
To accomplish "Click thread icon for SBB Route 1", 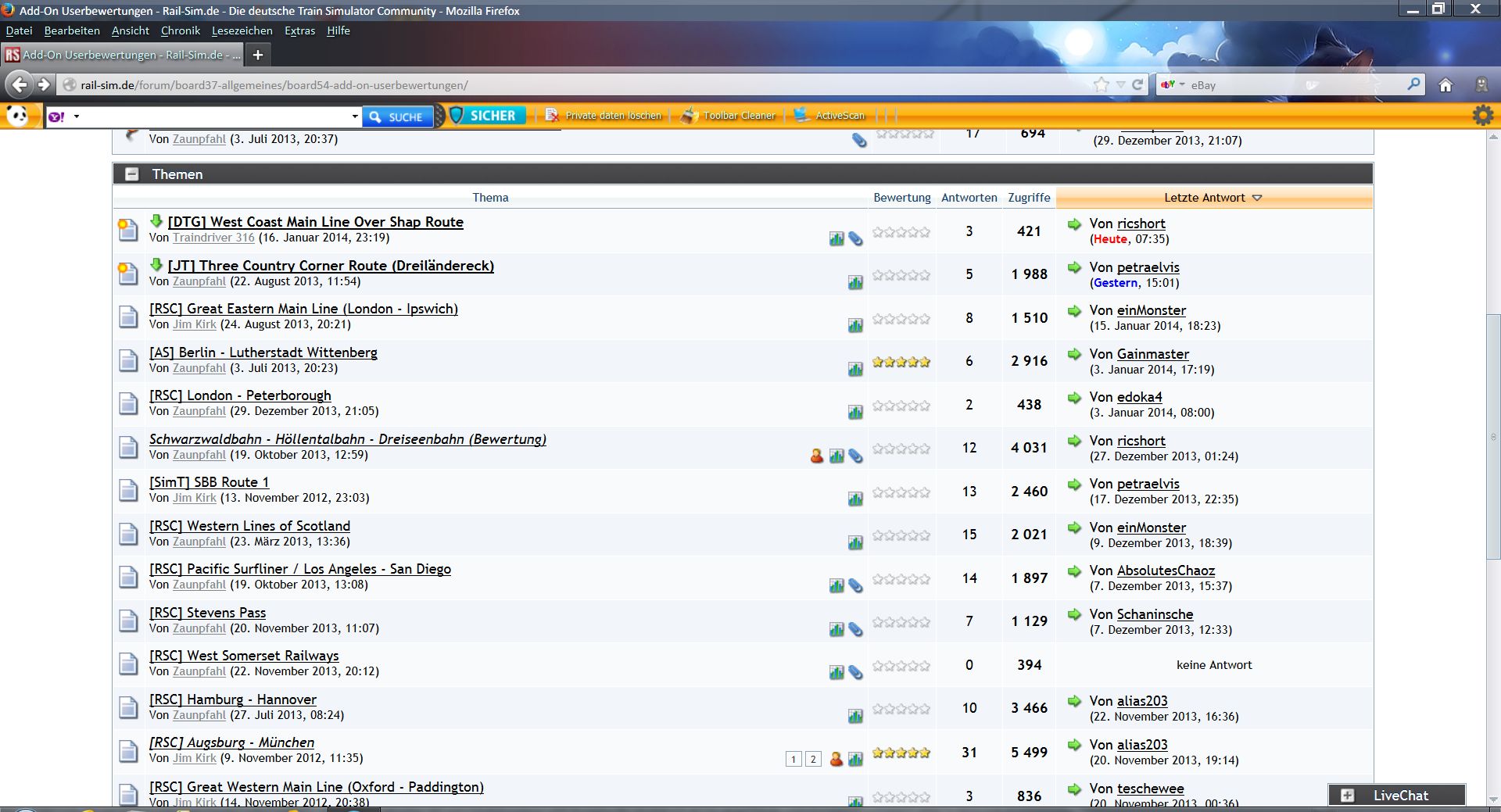I will click(127, 491).
